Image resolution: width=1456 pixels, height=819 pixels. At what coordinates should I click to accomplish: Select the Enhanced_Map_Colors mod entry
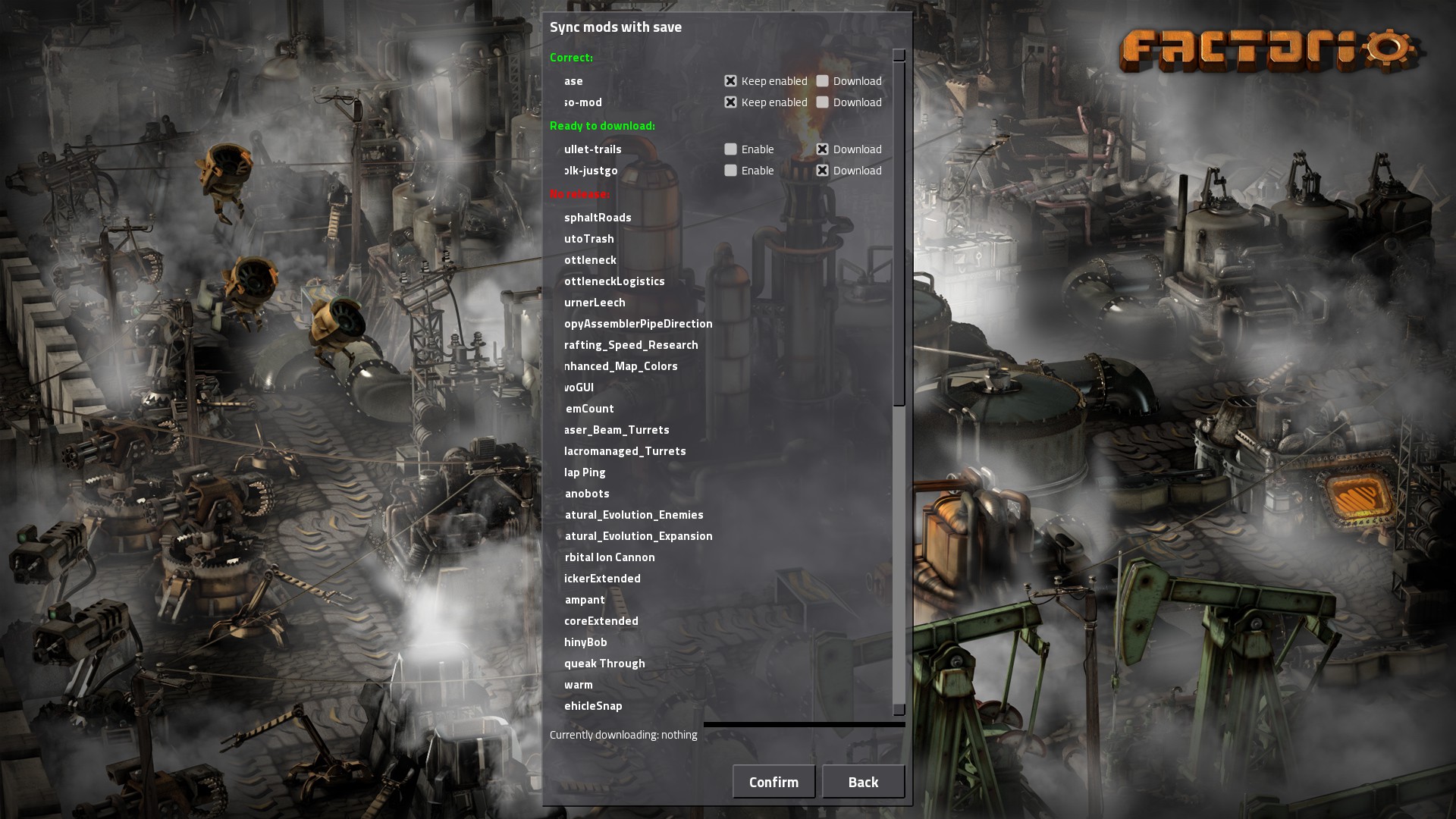[621, 366]
